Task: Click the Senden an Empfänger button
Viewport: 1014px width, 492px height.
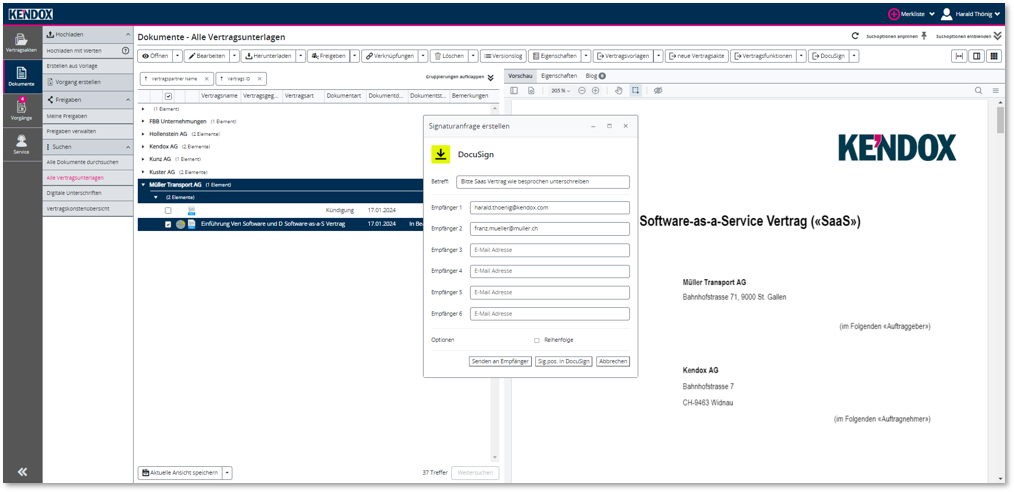Action: [500, 361]
